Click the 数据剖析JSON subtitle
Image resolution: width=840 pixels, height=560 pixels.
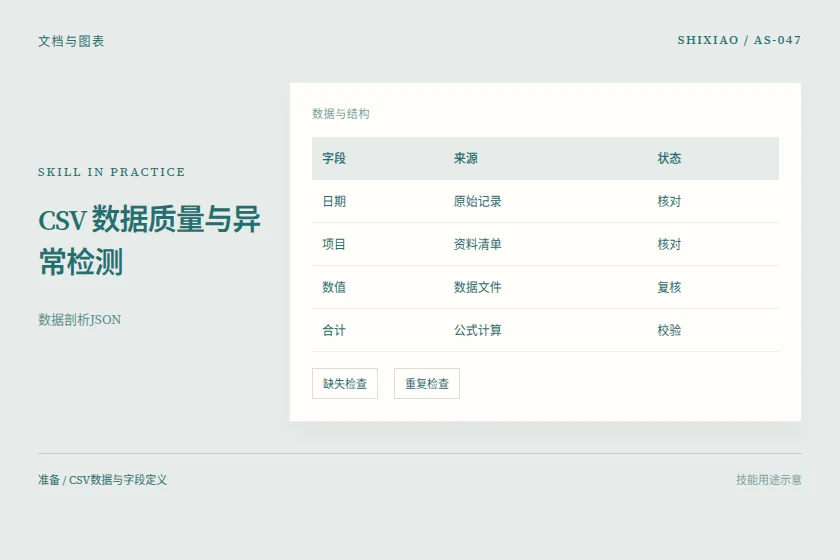[79, 320]
